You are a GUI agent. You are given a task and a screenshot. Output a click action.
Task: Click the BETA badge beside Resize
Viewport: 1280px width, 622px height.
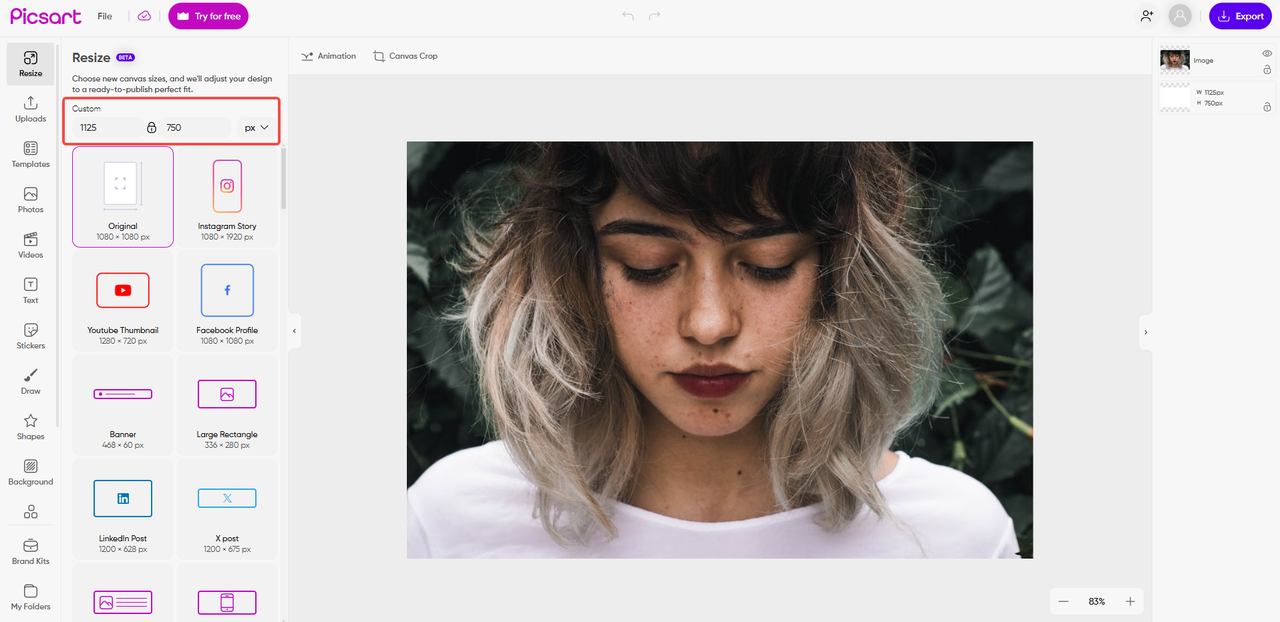click(x=125, y=58)
